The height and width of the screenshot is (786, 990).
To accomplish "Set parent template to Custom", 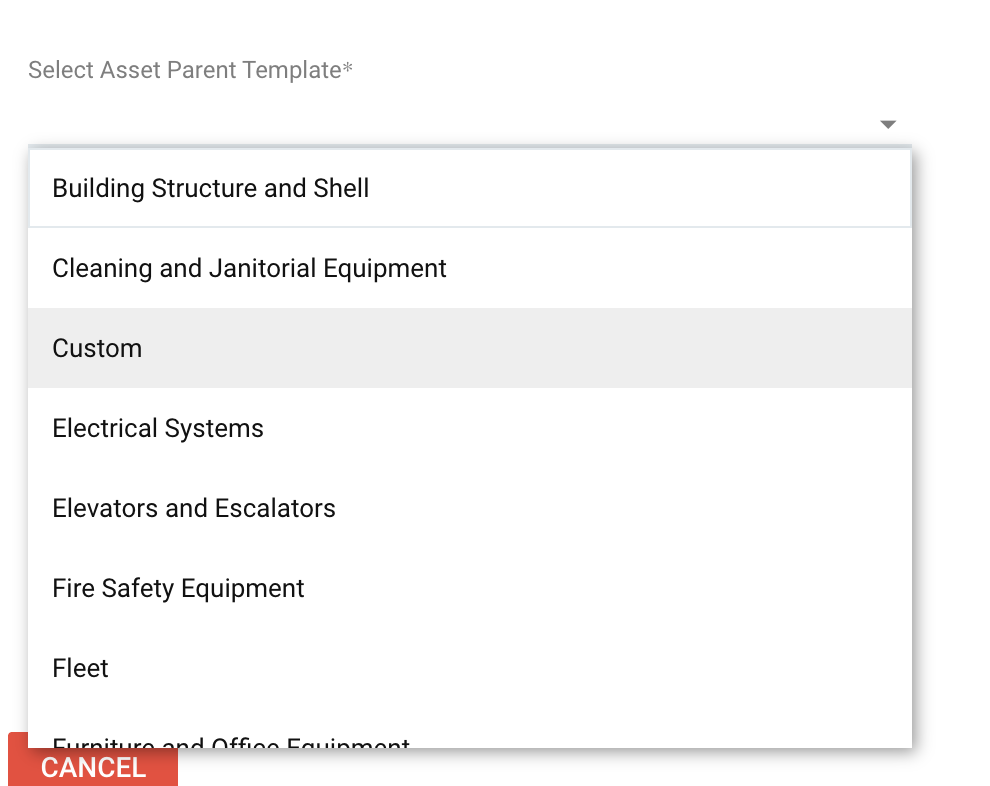I will tap(97, 348).
